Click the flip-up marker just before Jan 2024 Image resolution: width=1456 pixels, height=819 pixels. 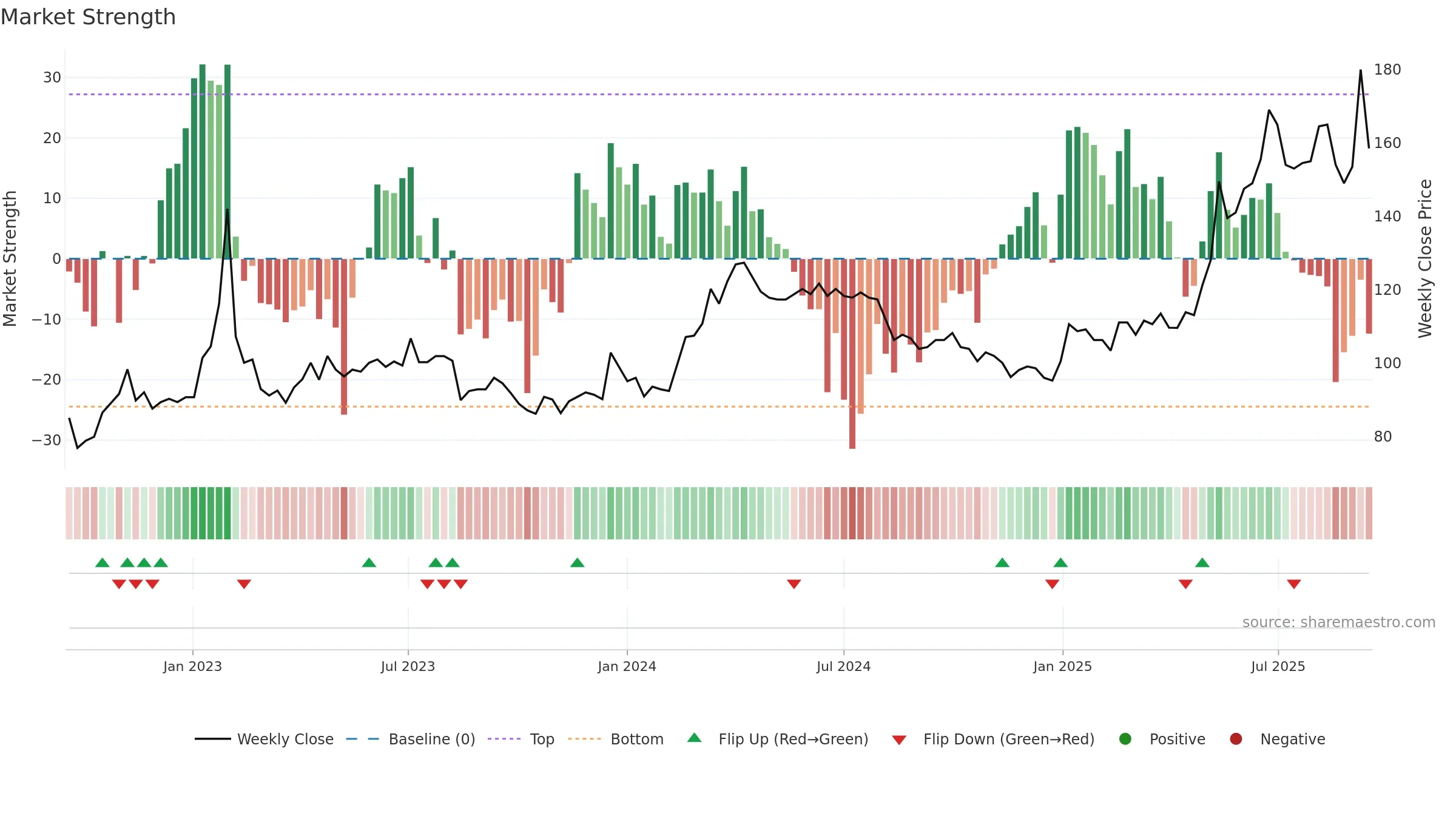pos(577,562)
